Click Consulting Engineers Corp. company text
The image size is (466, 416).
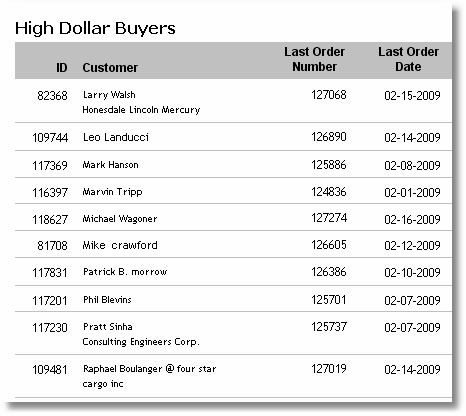(x=141, y=342)
